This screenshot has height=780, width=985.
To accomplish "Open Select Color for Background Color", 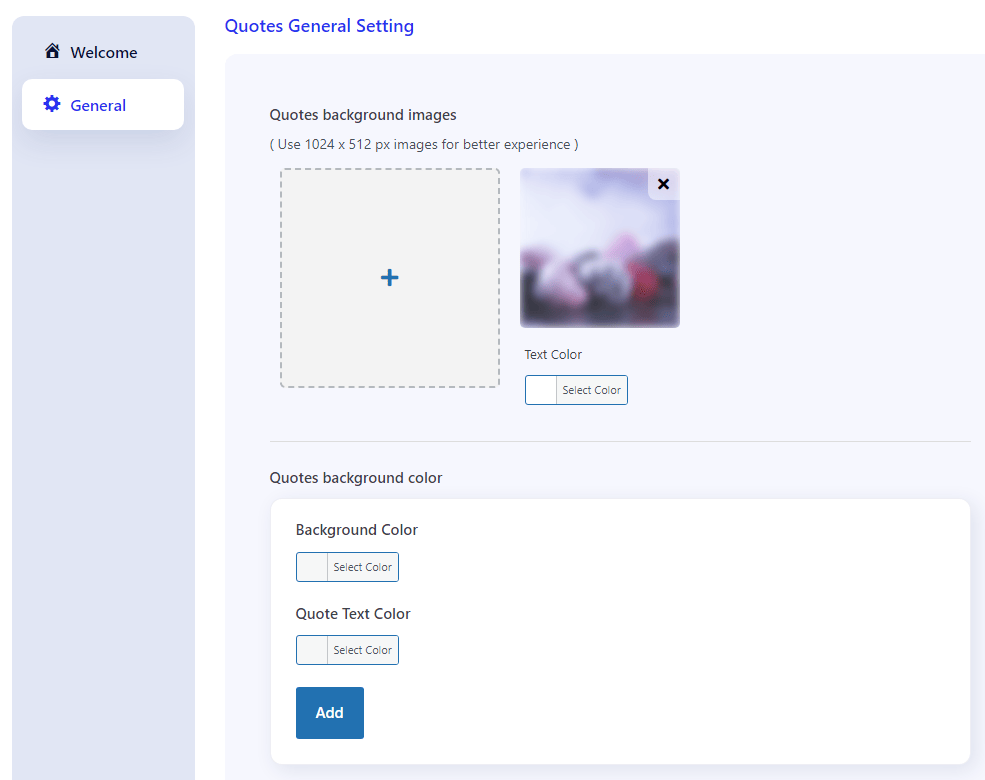I will 362,567.
